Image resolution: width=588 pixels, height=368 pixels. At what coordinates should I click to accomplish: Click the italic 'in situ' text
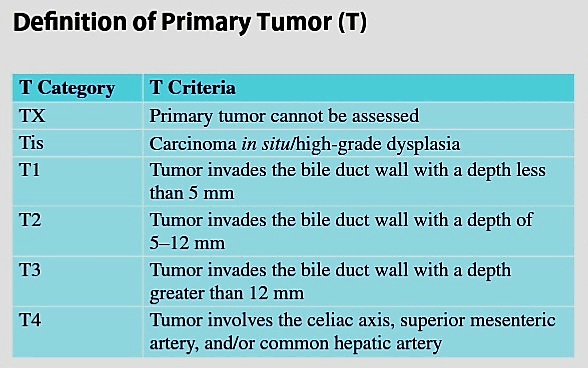click(266, 144)
